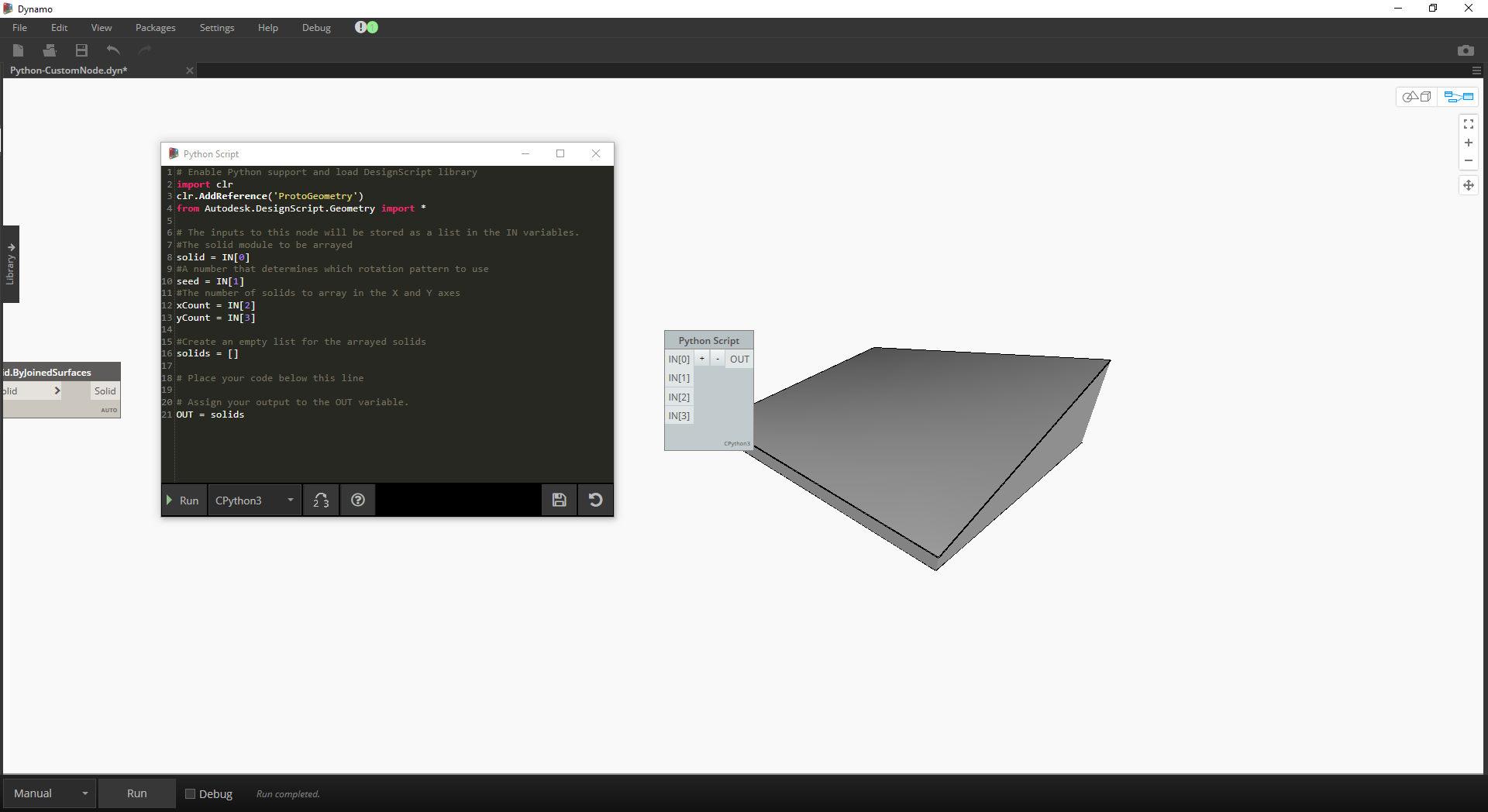Click the camera export image icon
The height and width of the screenshot is (812, 1488).
pos(1465,50)
